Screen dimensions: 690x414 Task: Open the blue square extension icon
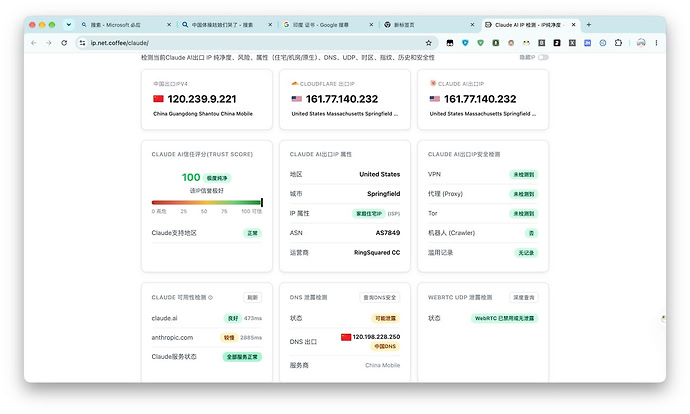[587, 43]
